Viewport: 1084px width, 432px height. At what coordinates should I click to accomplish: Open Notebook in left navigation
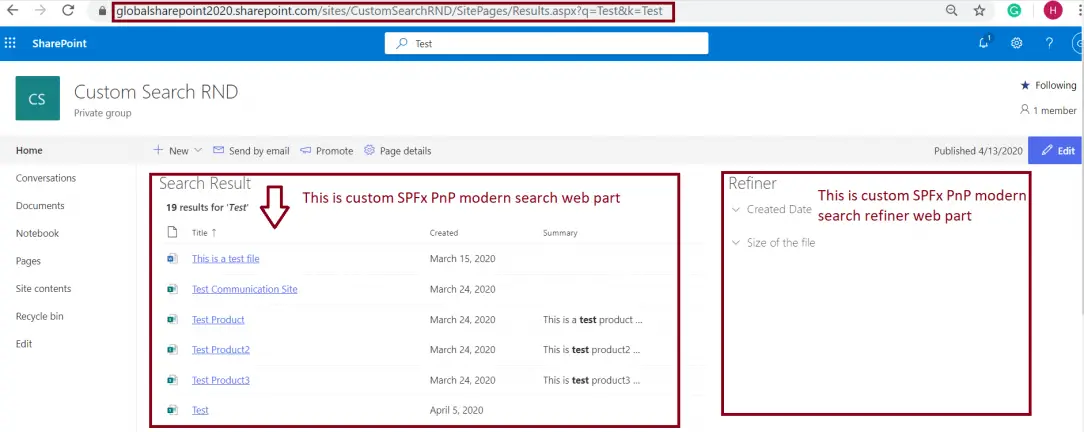coord(37,233)
